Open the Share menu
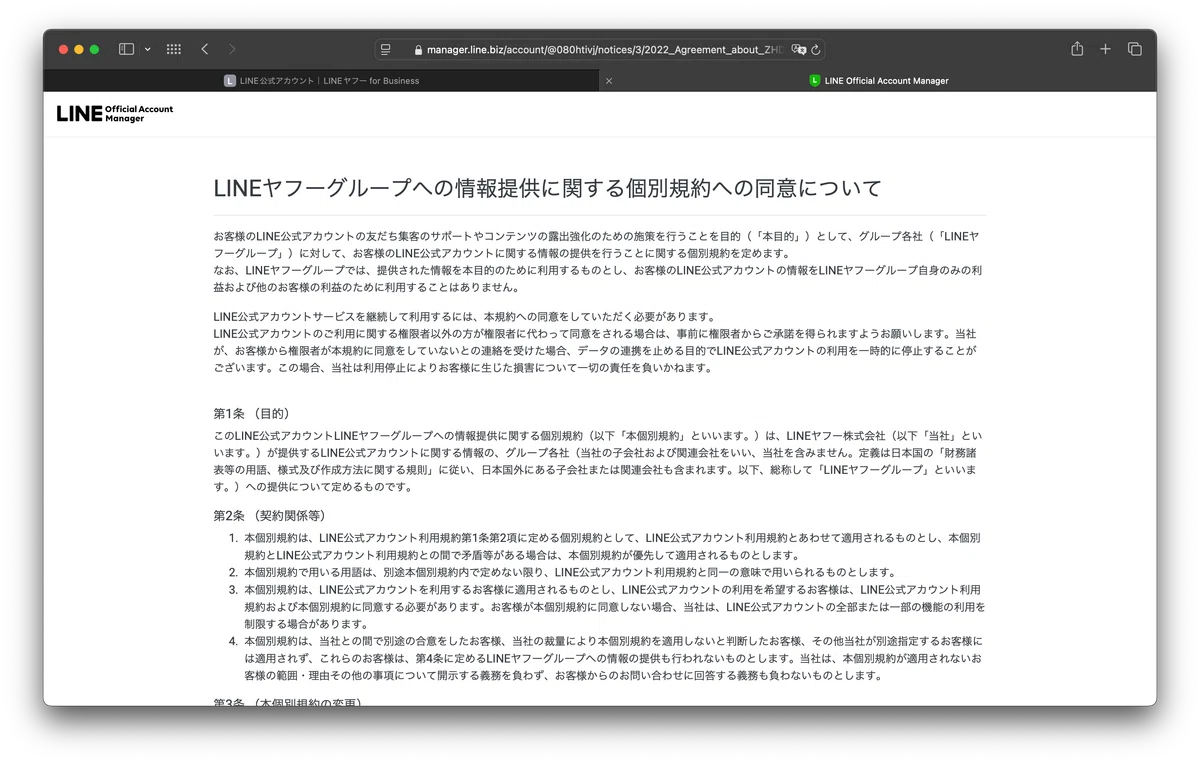This screenshot has width=1200, height=763. 1077,49
